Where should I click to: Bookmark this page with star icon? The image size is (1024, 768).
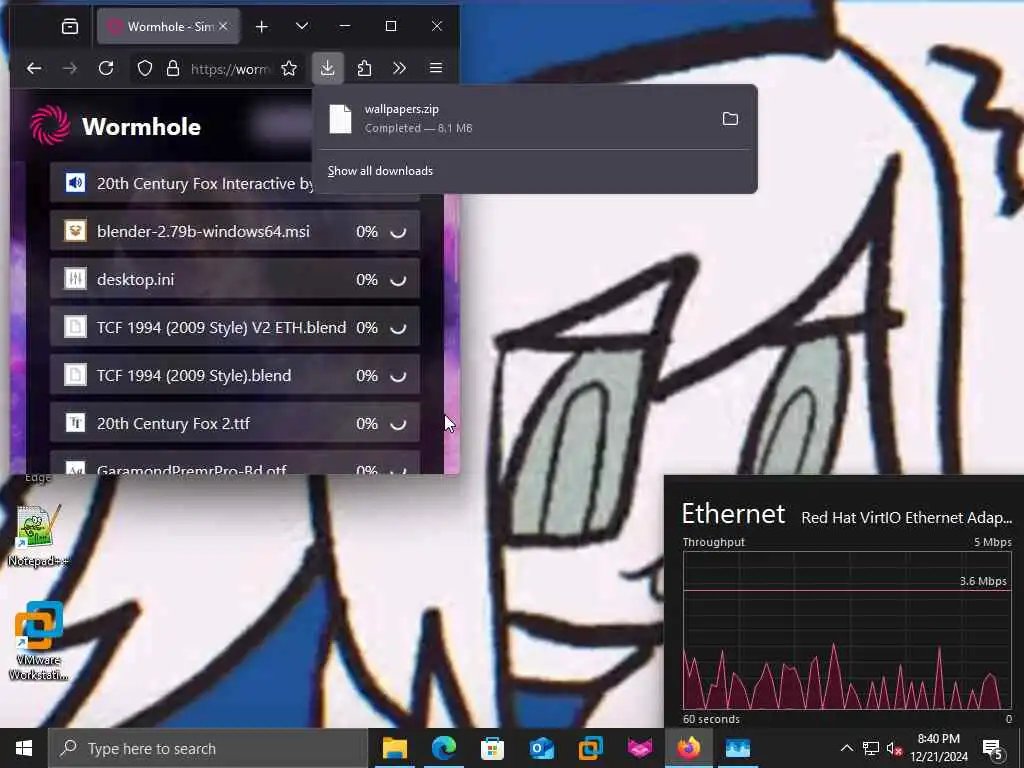coord(289,68)
